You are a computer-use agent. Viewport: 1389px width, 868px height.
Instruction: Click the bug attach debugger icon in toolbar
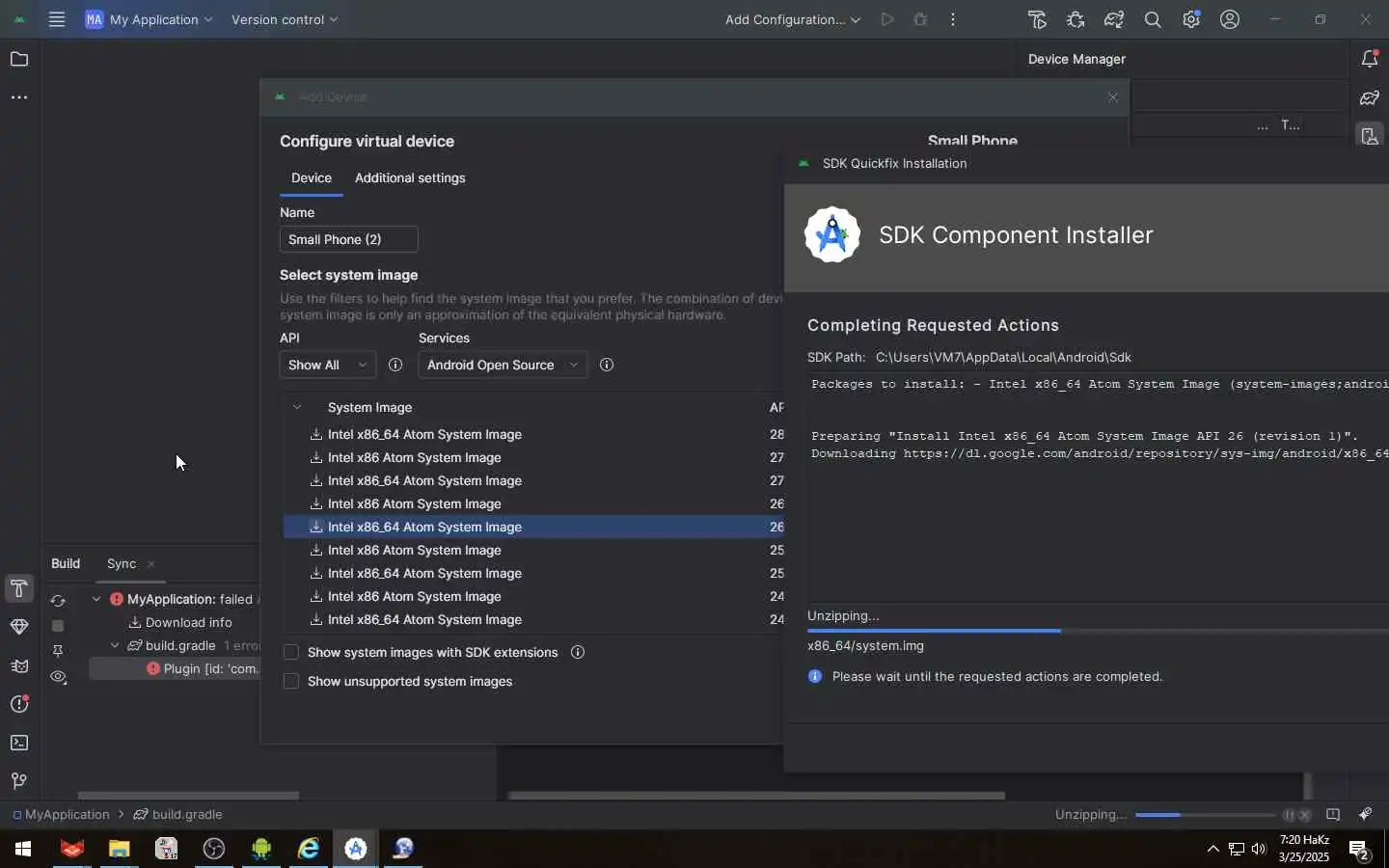coord(1076,19)
